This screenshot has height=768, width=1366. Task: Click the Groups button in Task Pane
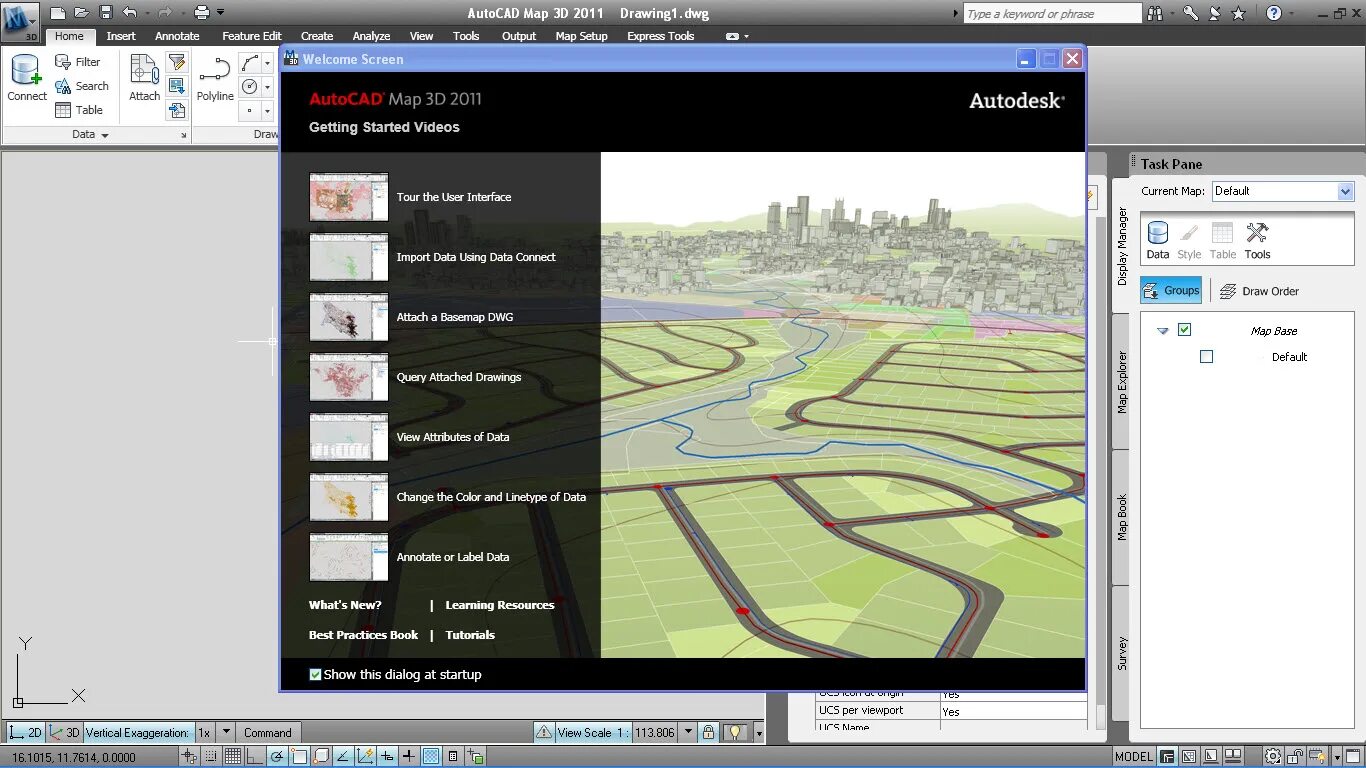point(1171,291)
